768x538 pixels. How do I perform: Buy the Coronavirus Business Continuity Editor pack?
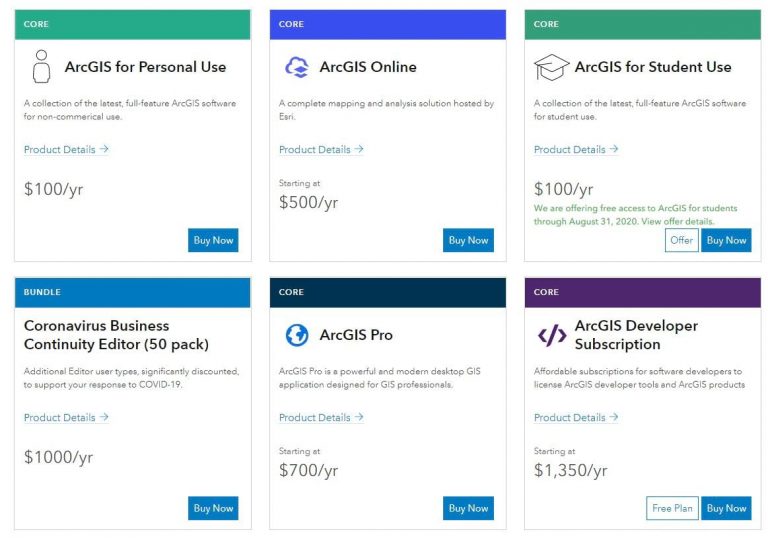click(213, 508)
